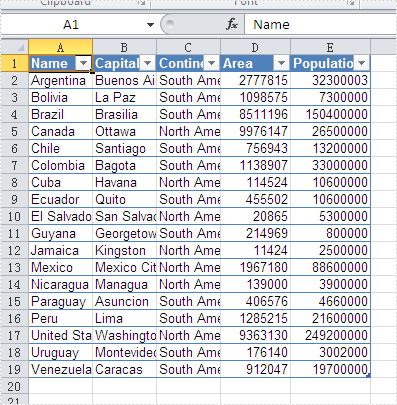
Task: Select column B header
Action: click(x=124, y=47)
